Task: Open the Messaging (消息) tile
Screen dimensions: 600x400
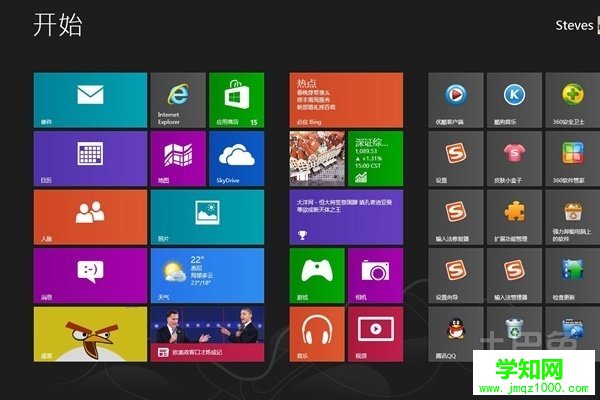Action: (90, 276)
